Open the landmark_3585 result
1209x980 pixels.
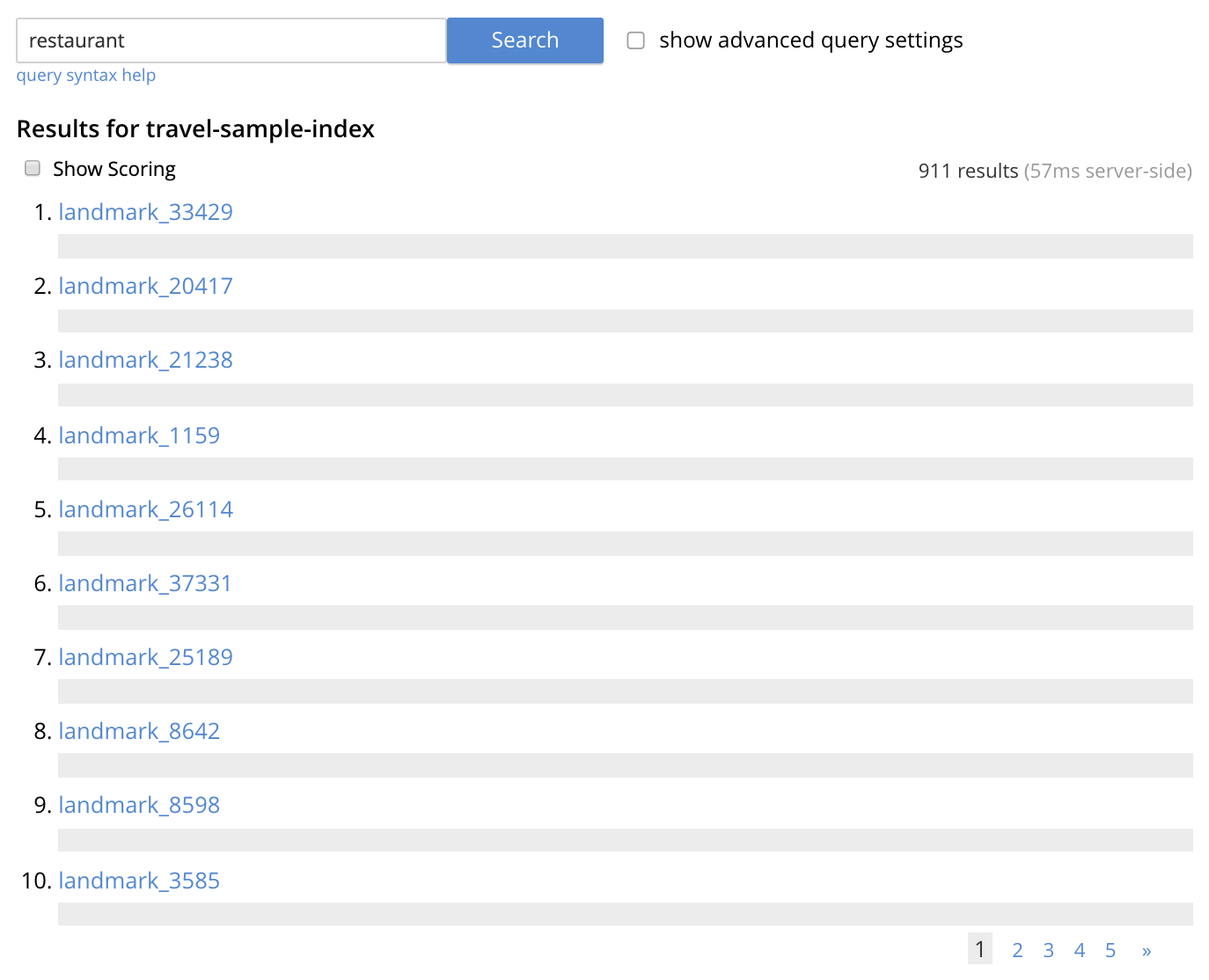tap(138, 880)
